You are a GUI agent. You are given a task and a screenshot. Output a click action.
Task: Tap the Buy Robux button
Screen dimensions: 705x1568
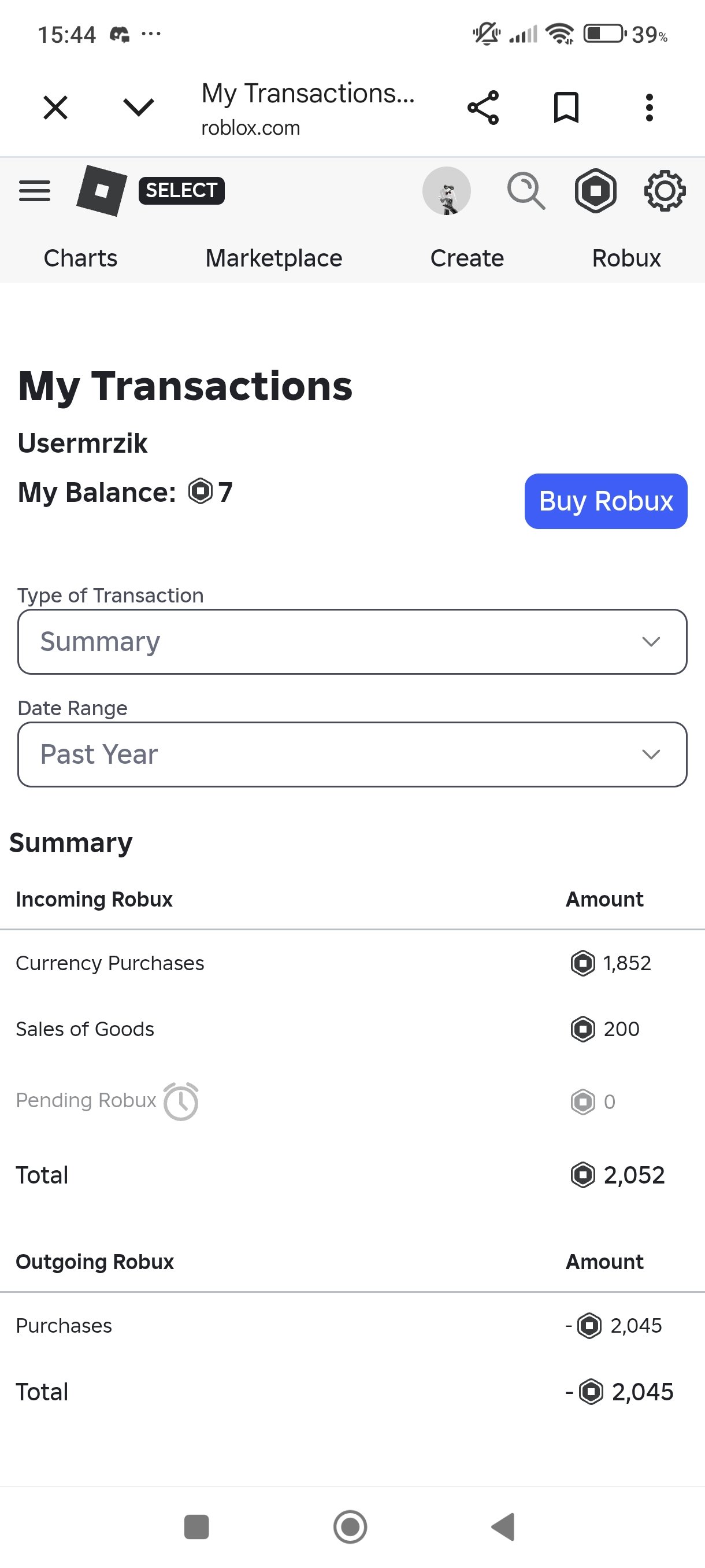606,501
